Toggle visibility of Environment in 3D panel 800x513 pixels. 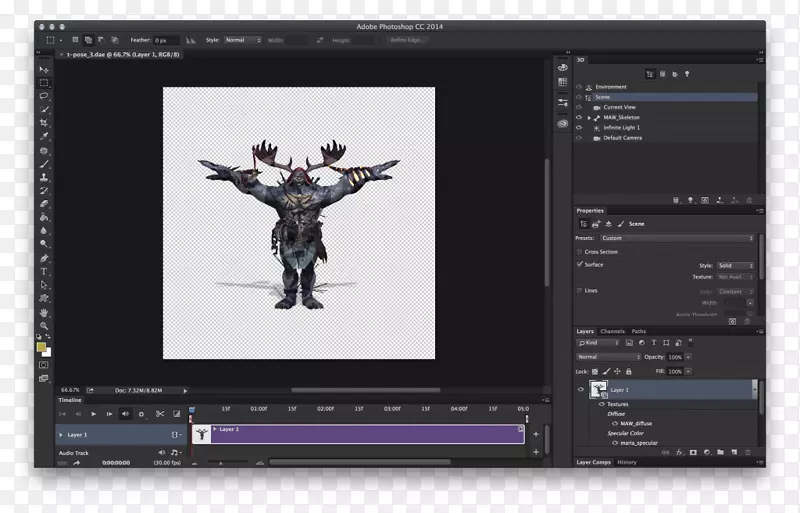(579, 87)
